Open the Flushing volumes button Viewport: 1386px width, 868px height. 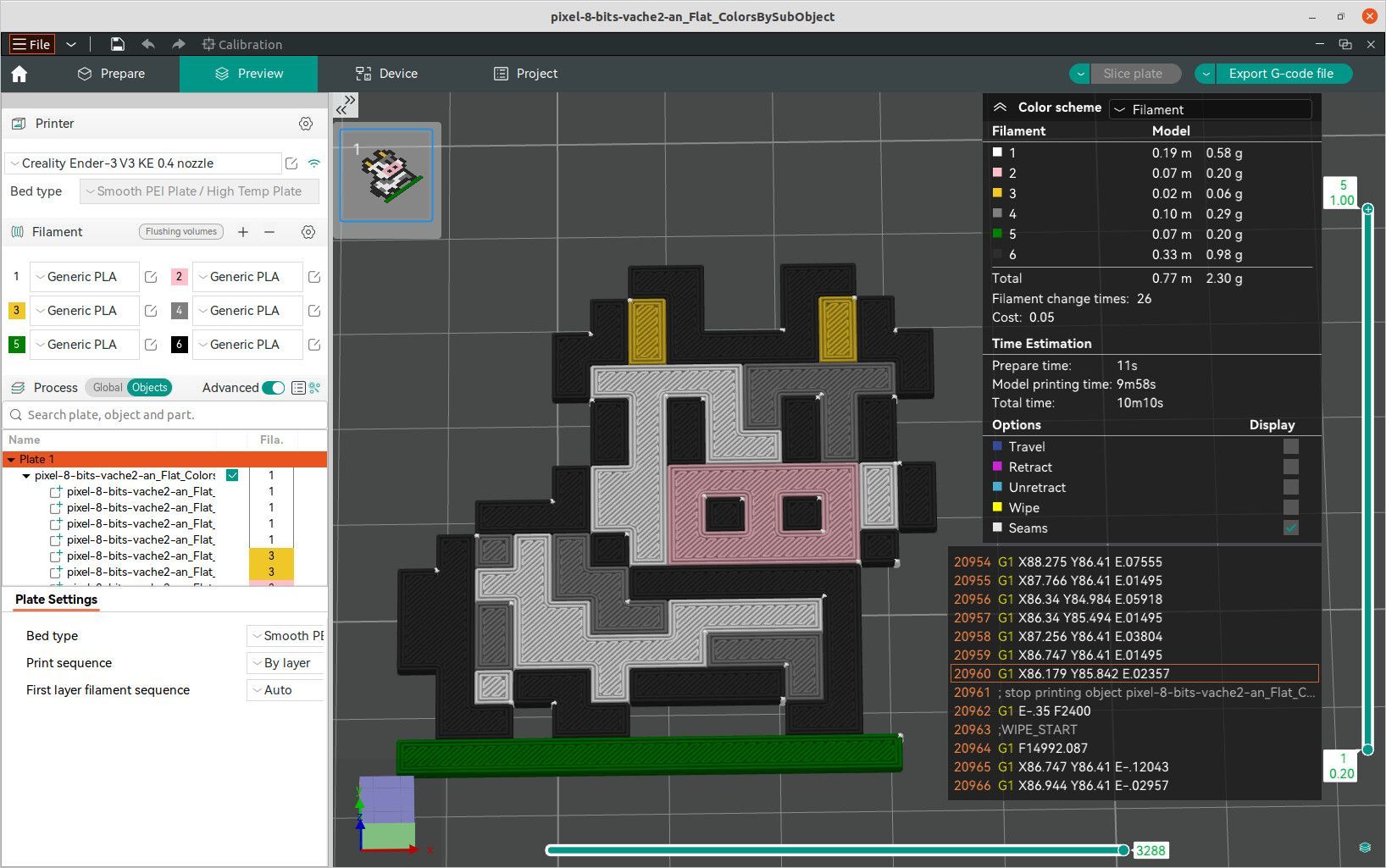(181, 231)
